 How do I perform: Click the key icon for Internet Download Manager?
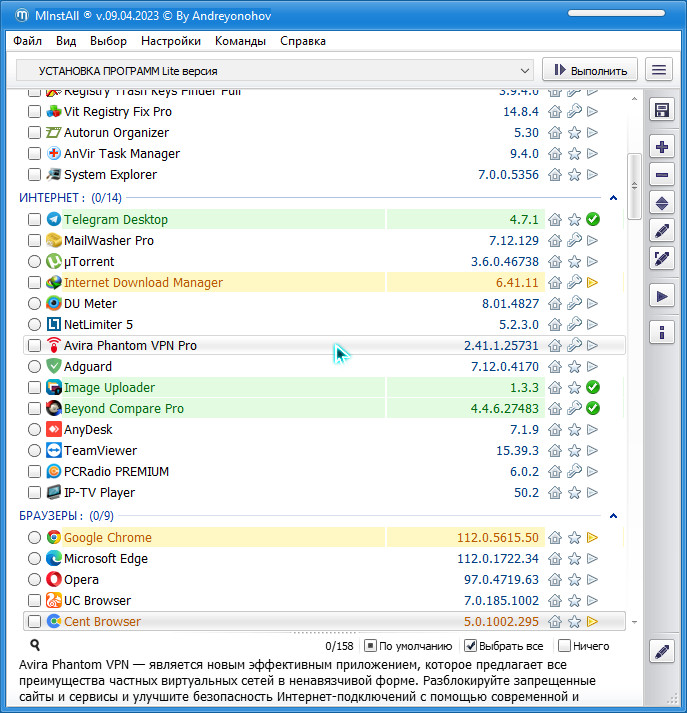click(574, 283)
